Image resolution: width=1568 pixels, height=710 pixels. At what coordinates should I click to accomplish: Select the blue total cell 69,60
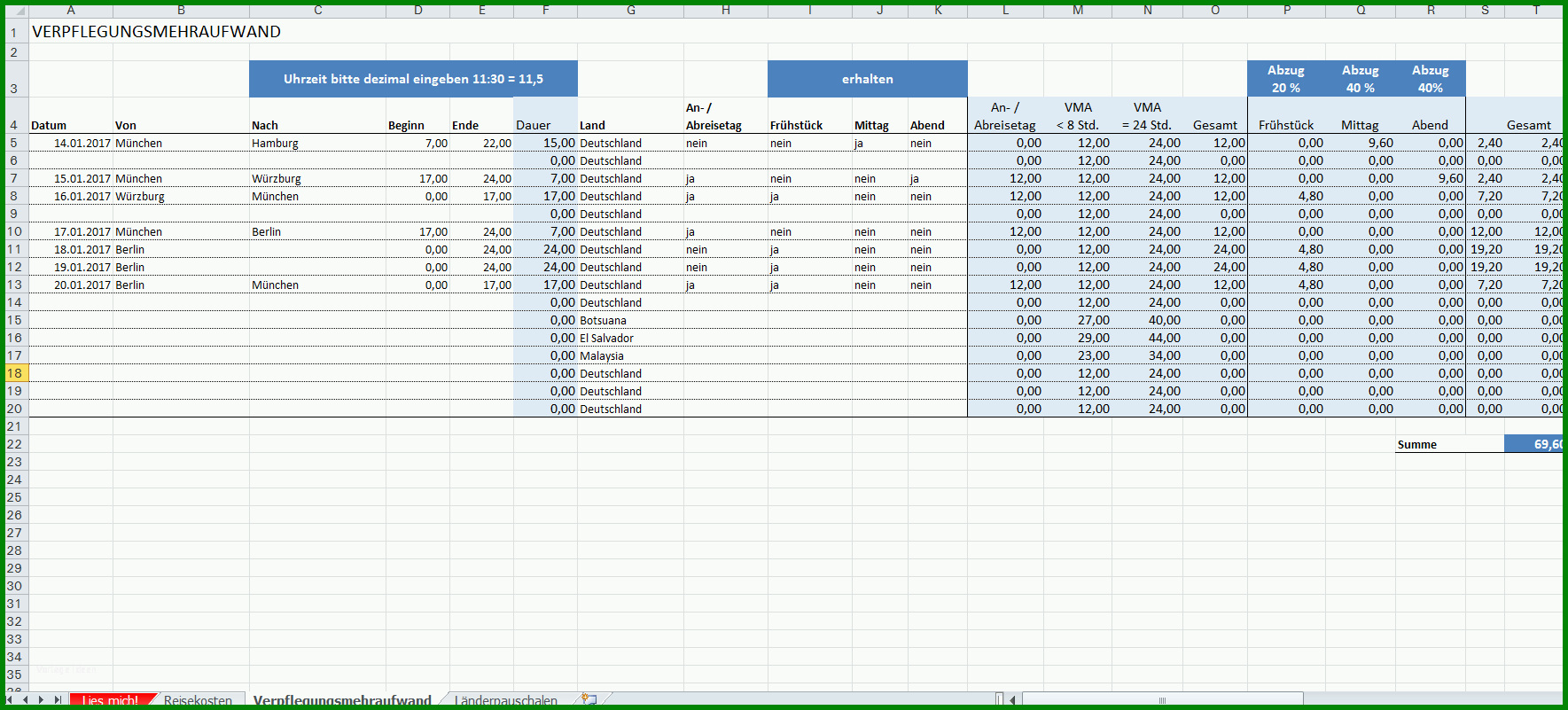point(1533,444)
